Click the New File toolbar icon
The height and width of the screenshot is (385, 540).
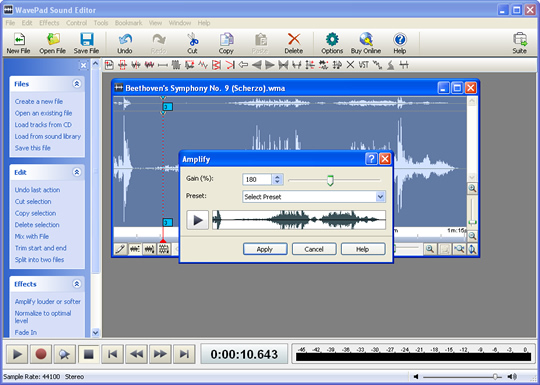pyautogui.click(x=19, y=43)
